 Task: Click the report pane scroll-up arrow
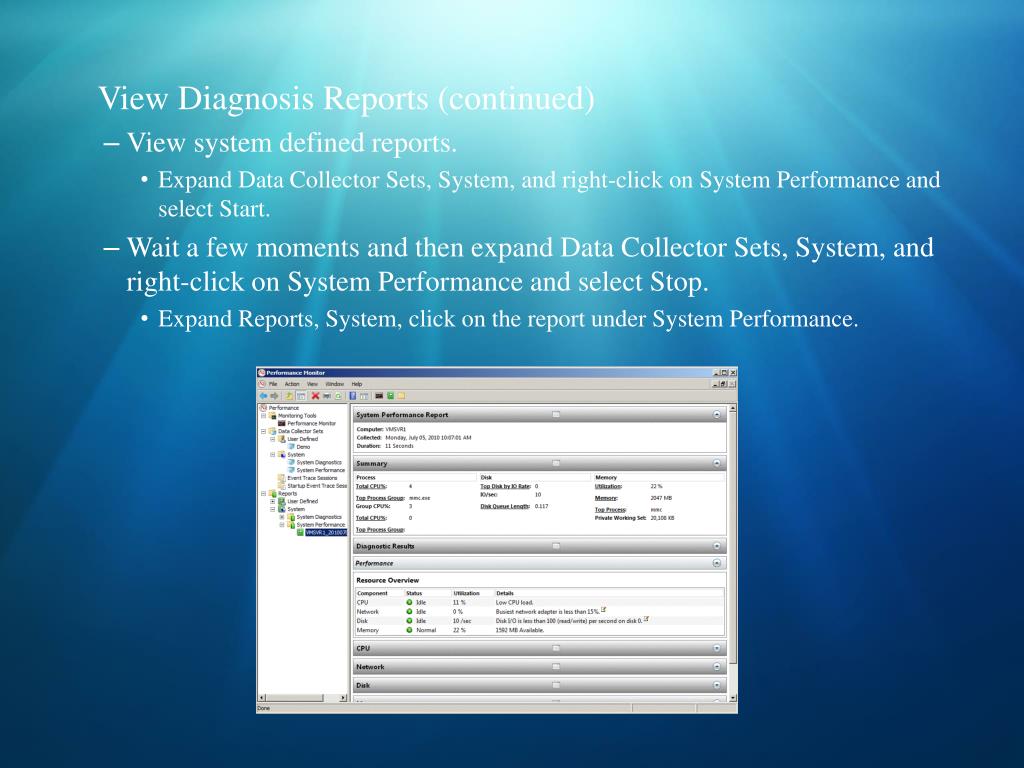tap(733, 408)
